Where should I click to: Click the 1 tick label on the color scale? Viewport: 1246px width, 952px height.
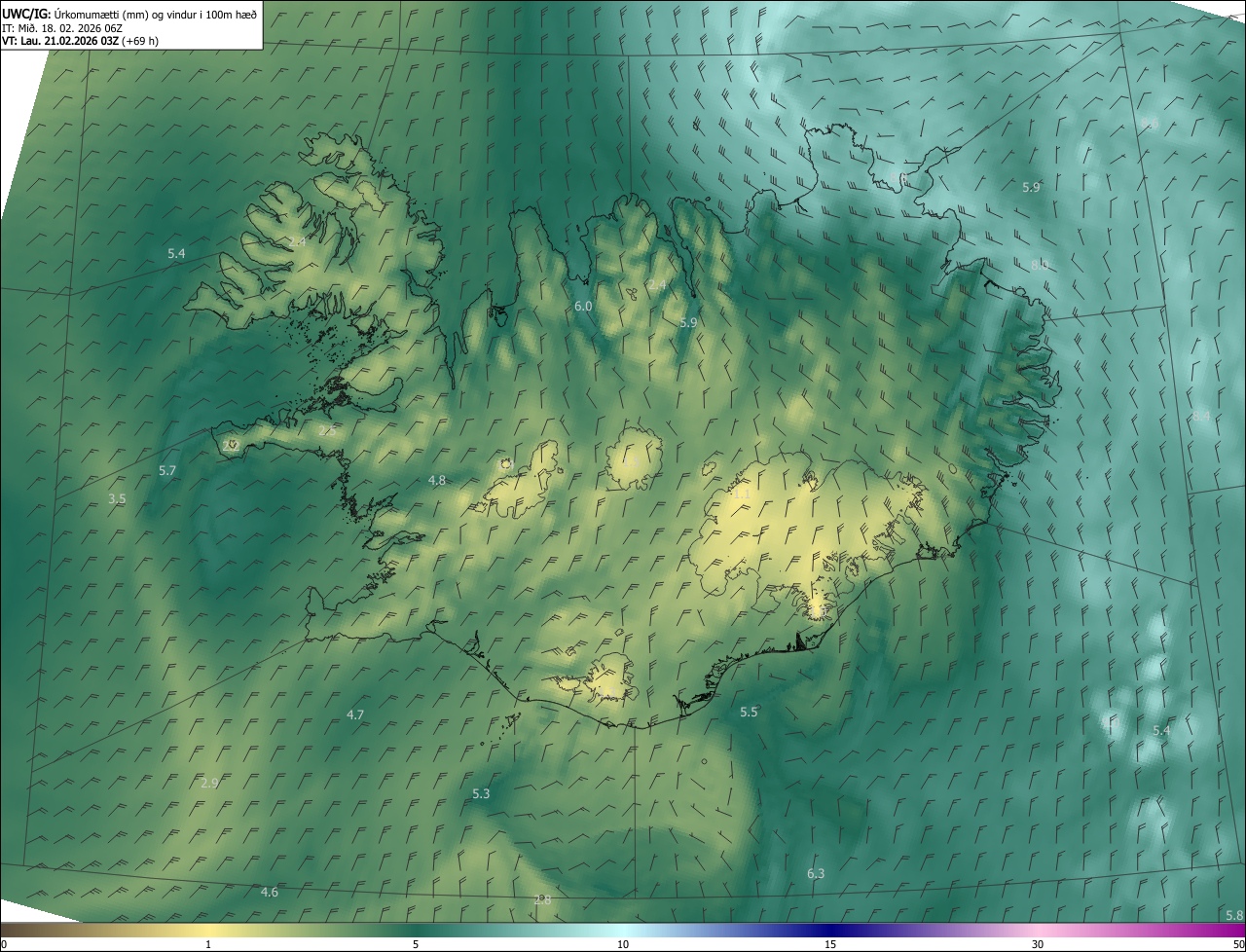click(x=208, y=945)
